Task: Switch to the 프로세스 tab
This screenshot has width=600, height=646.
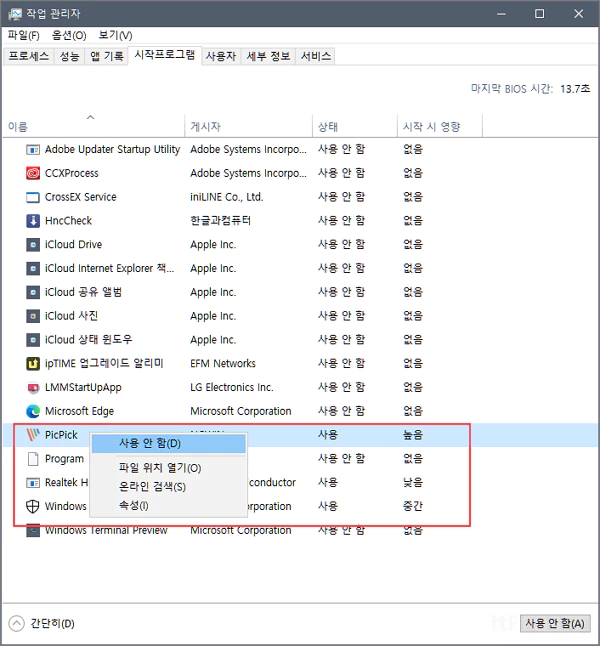Action: pyautogui.click(x=29, y=56)
